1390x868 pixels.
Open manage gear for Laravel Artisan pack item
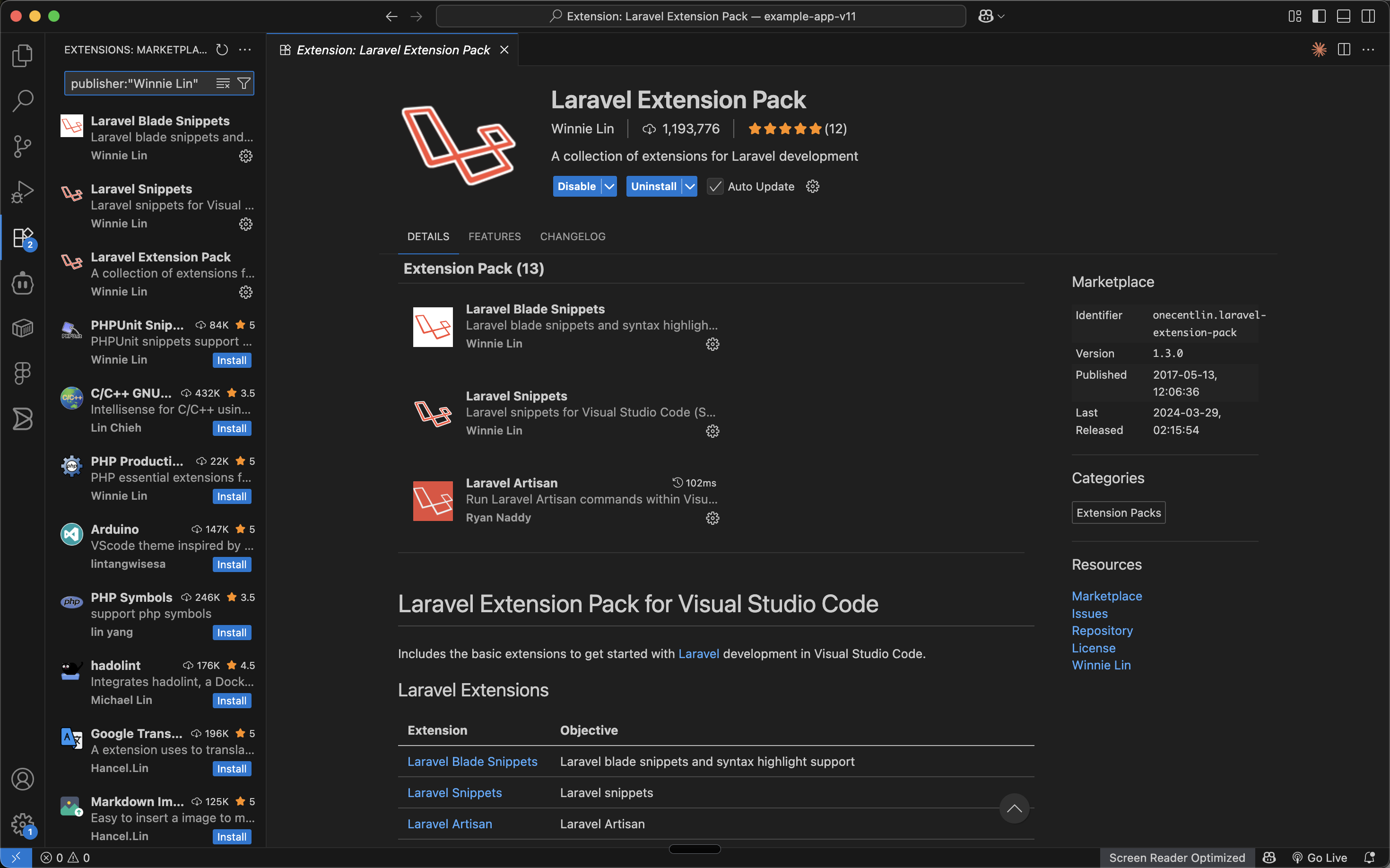(712, 518)
